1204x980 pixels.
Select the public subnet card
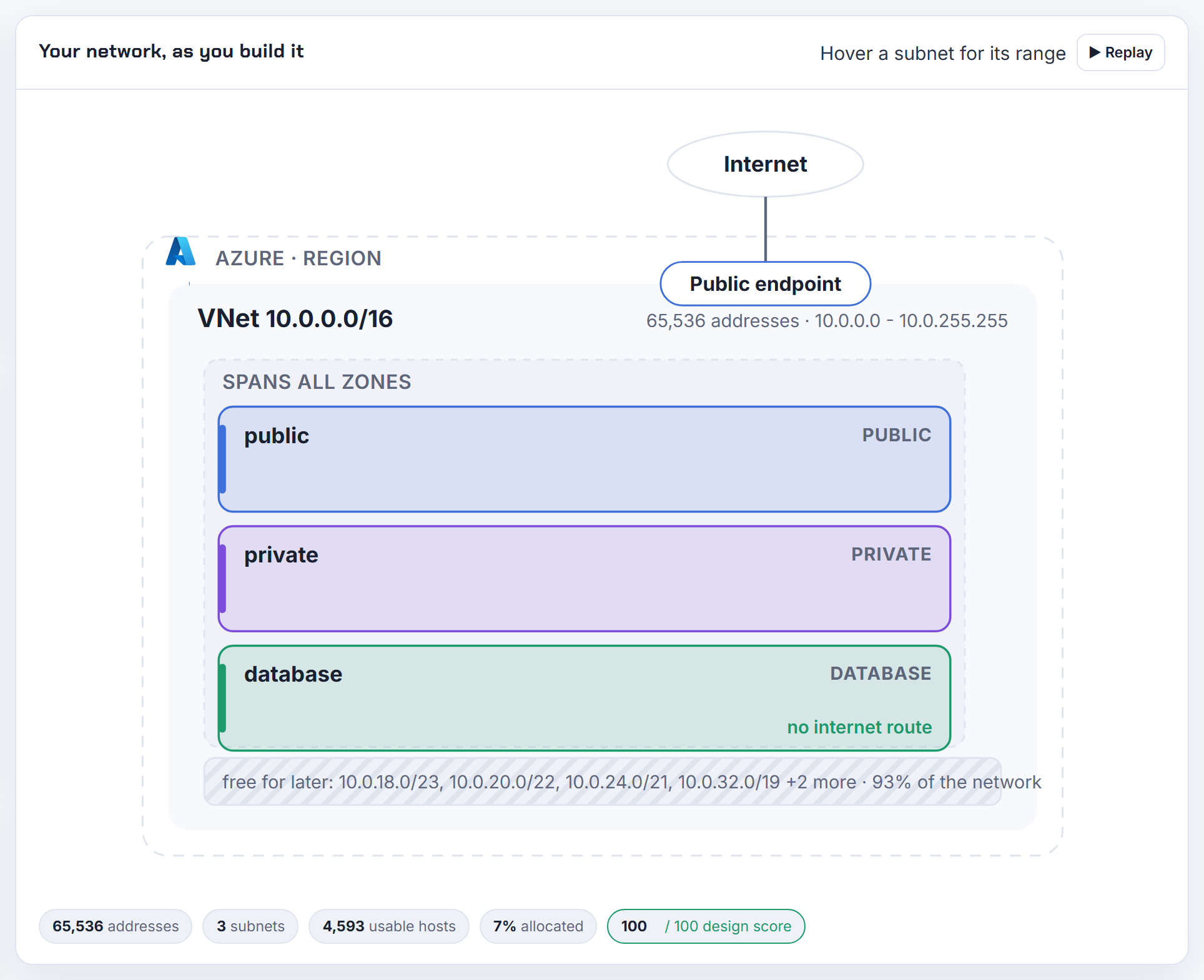pos(585,459)
